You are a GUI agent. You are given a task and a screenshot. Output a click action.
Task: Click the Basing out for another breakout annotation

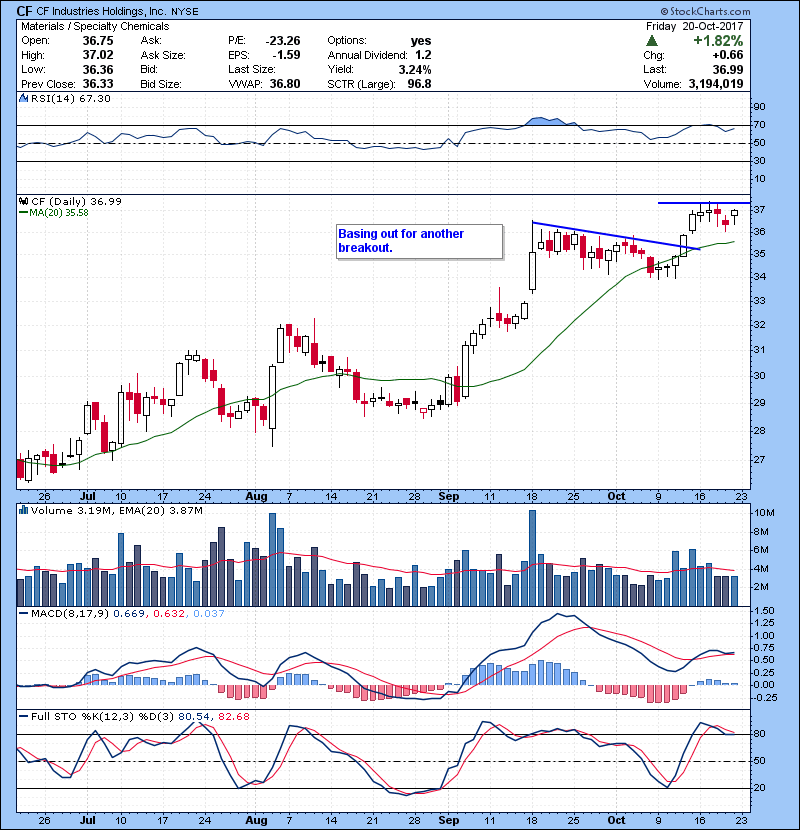click(419, 241)
